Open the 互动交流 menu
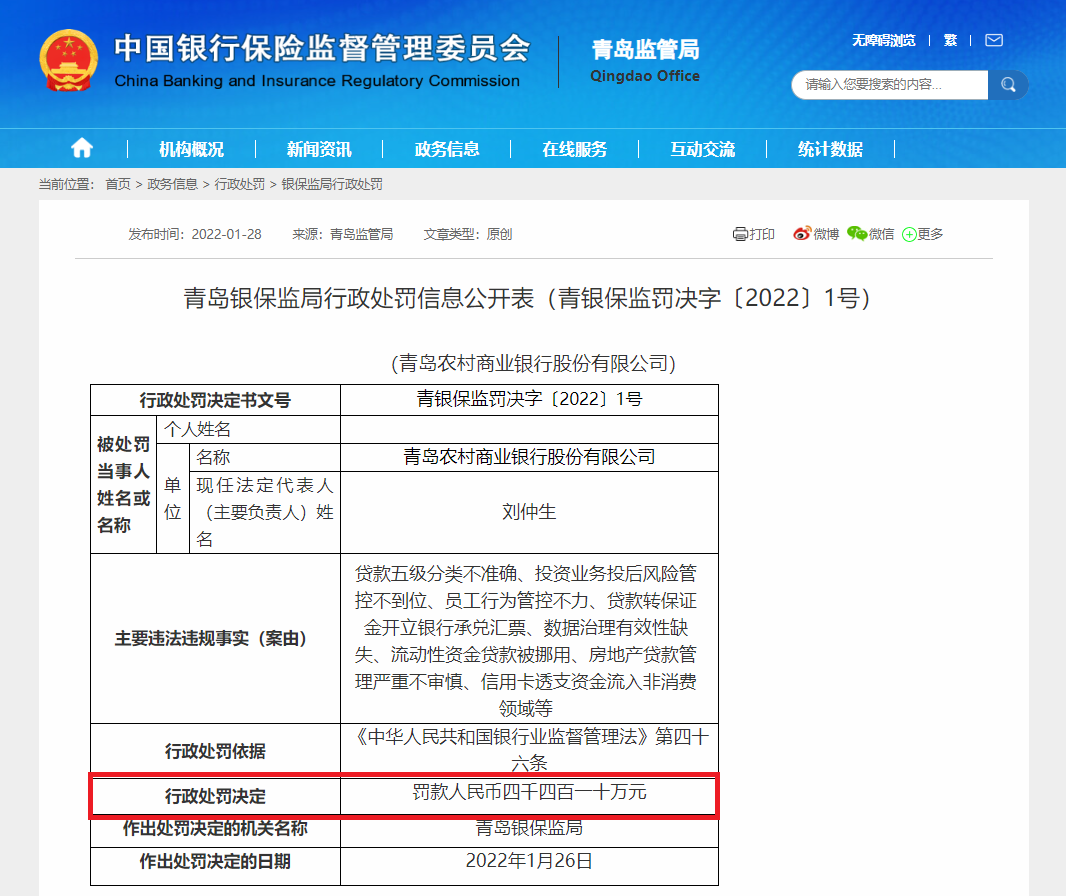Image resolution: width=1066 pixels, height=896 pixels. click(x=702, y=149)
